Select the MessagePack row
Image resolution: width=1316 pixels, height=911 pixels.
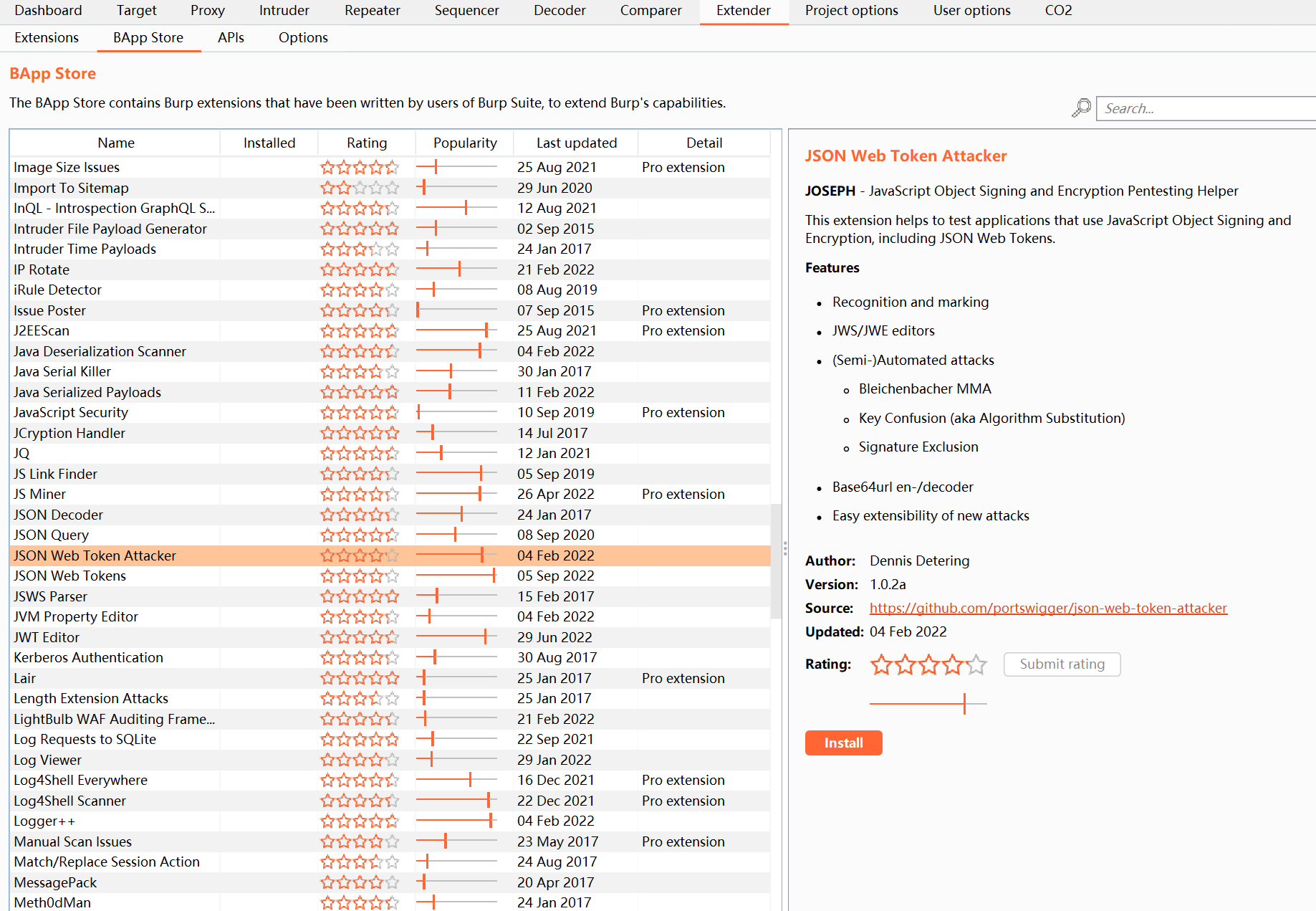point(390,883)
